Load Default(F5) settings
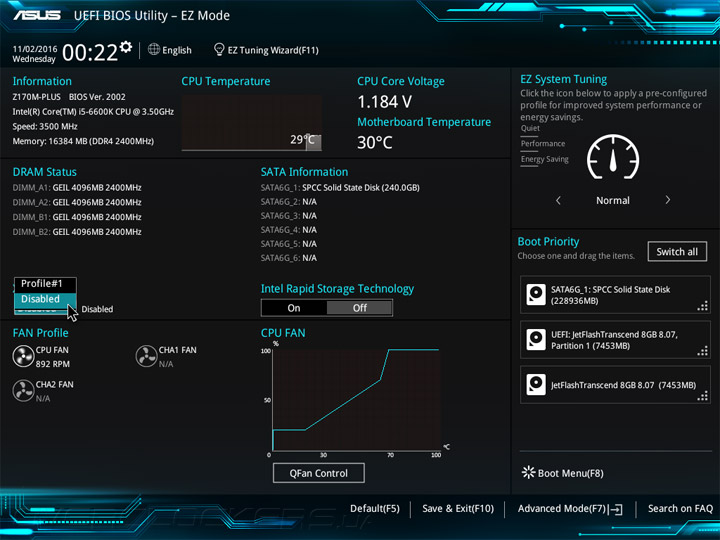Screen dimensions: 720x540 click(x=375, y=508)
